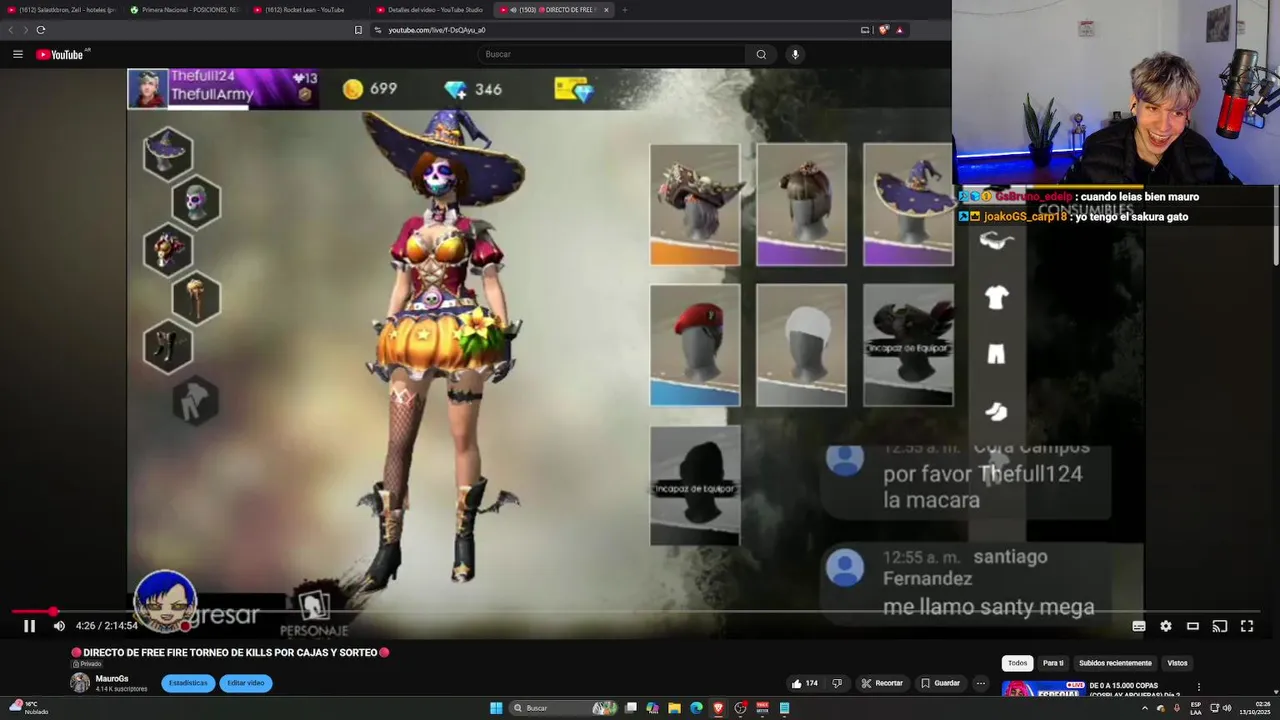The width and height of the screenshot is (1280, 720).
Task: Go forward in the browser
Action: point(25,30)
